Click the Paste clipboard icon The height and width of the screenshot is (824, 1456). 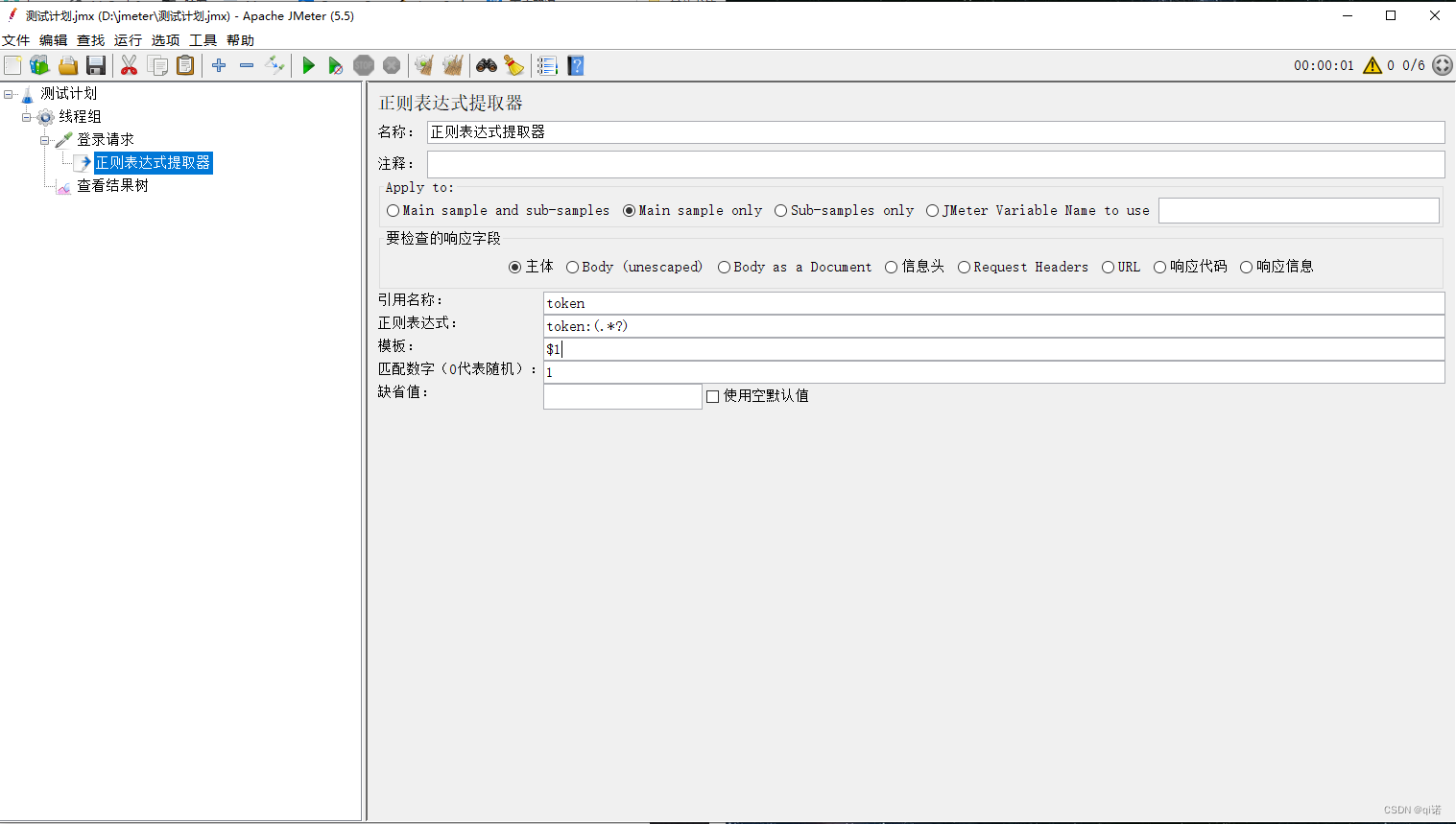[x=185, y=65]
